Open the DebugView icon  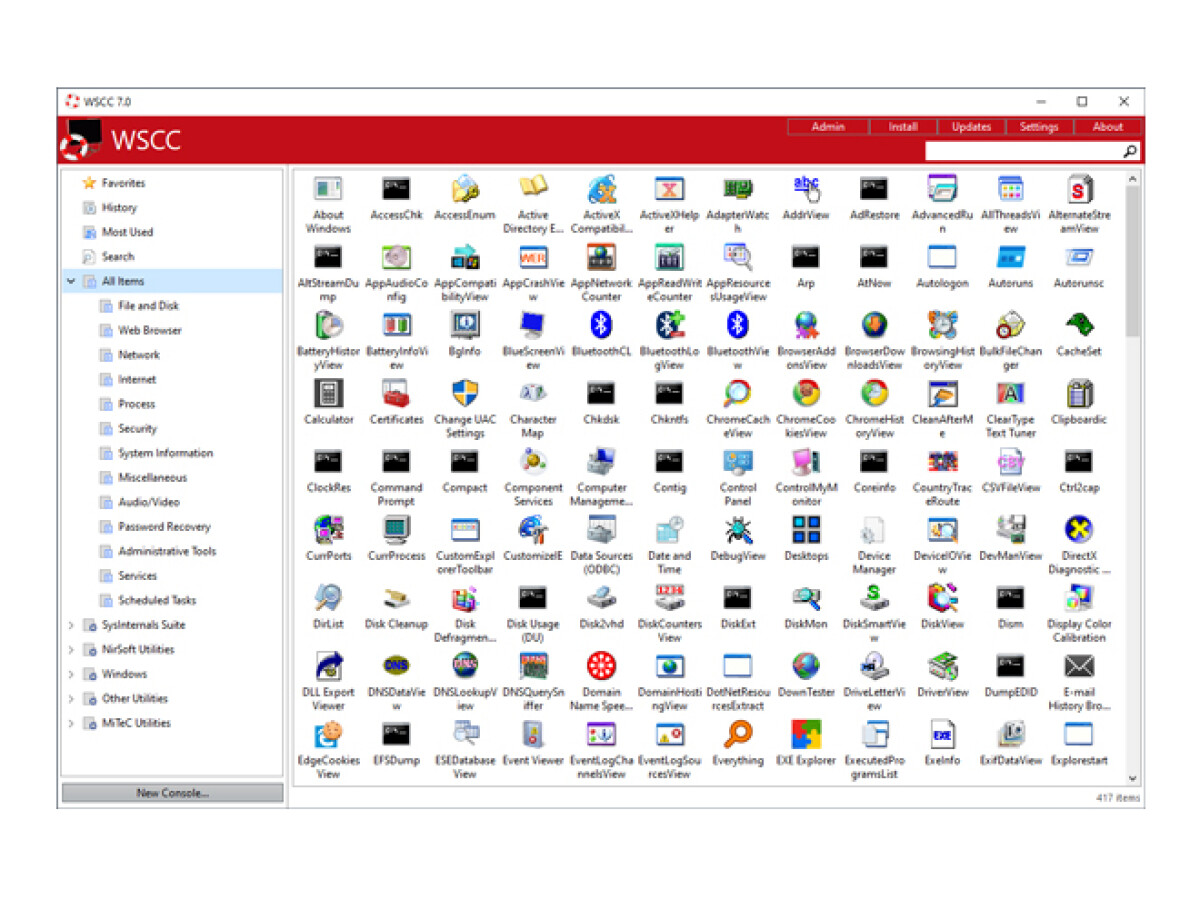point(738,529)
